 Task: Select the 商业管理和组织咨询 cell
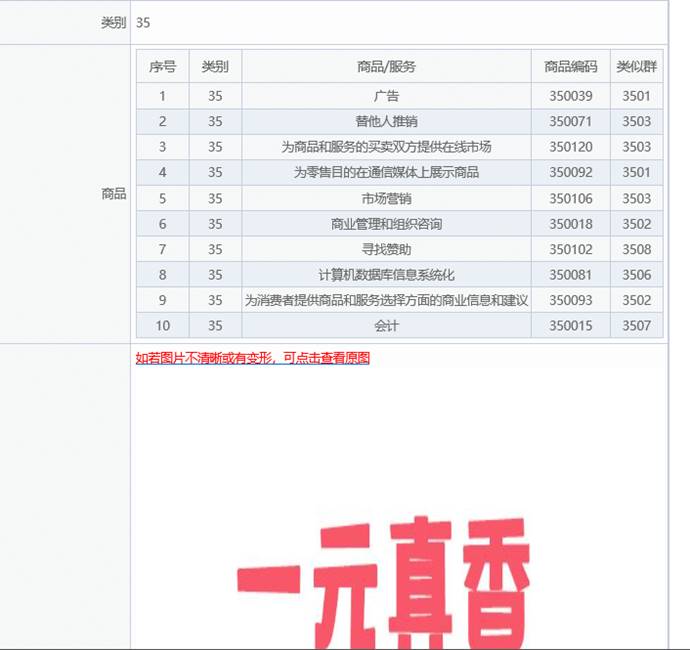386,224
